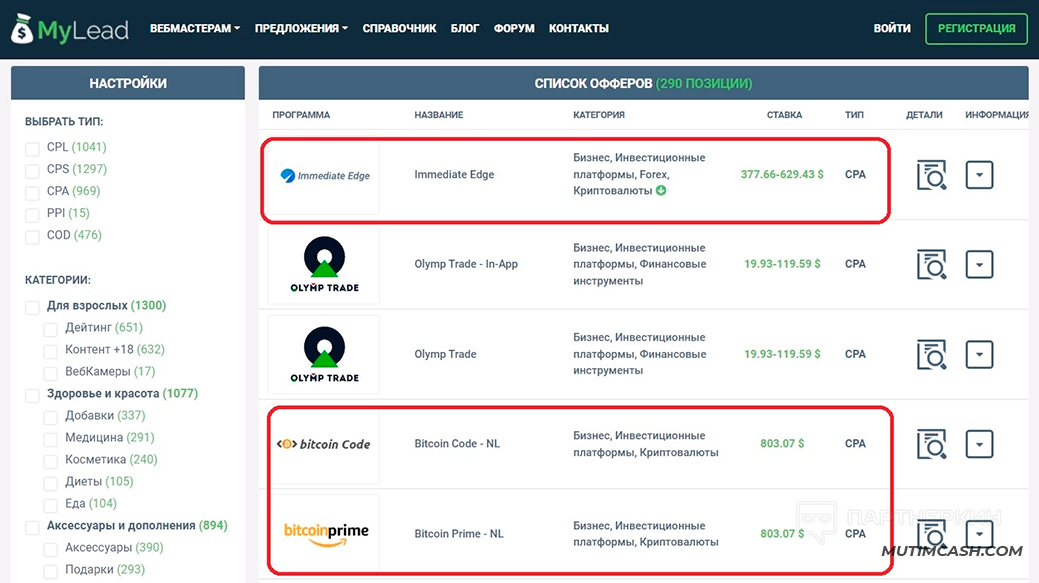Expand information dropdown for Olymp Trade

coord(979,354)
